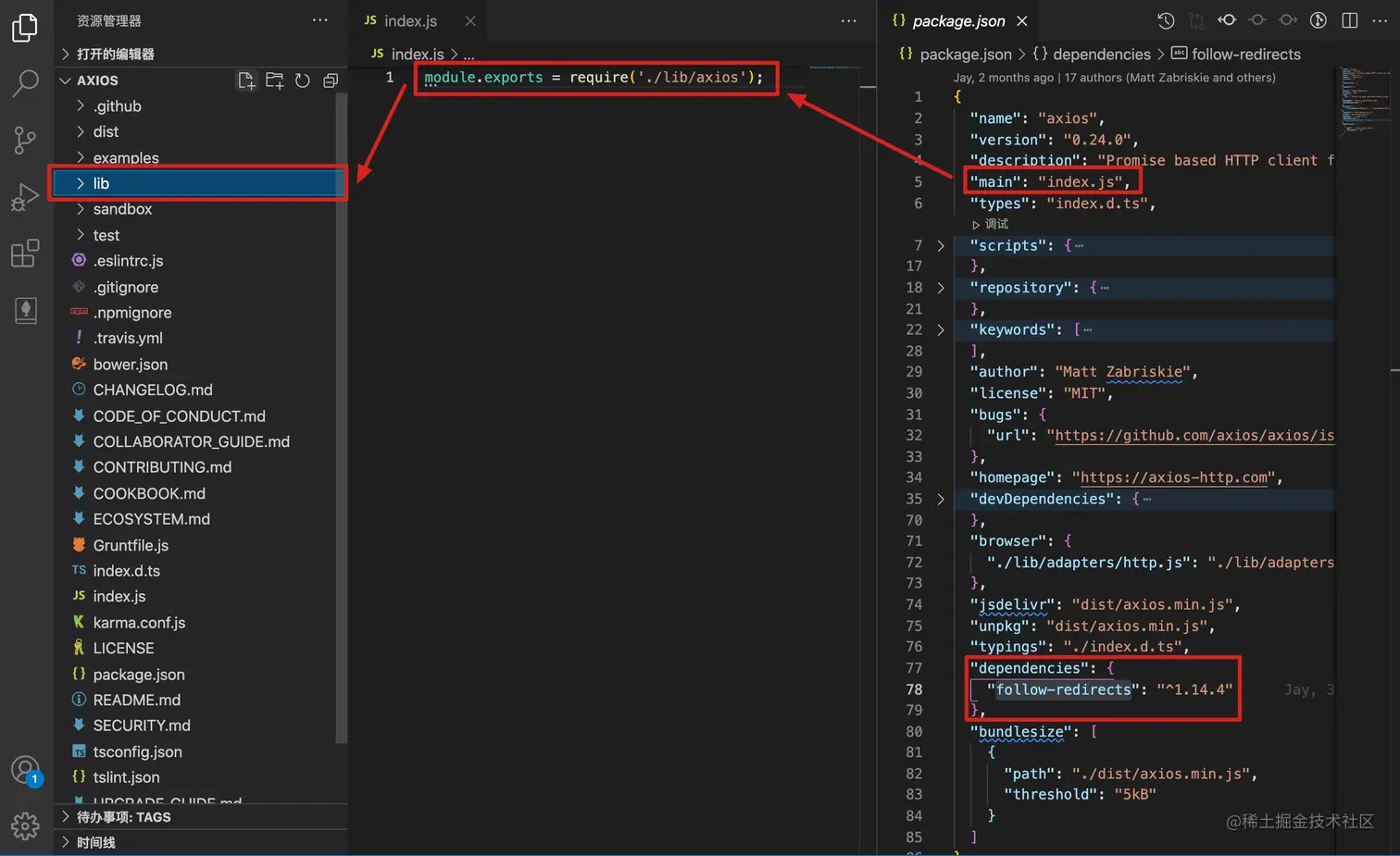Viewport: 1400px width, 856px height.
Task: Click New File icon in AXIOS header
Action: [x=246, y=81]
